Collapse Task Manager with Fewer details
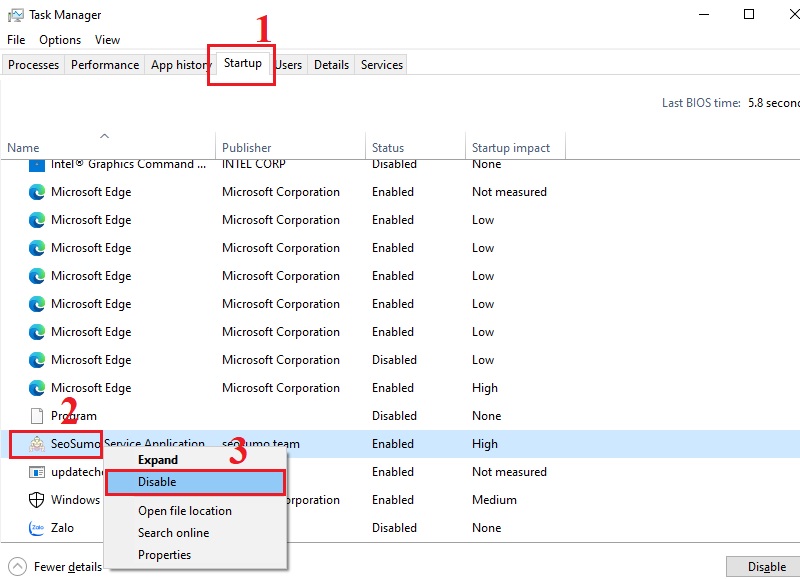 pyautogui.click(x=56, y=567)
